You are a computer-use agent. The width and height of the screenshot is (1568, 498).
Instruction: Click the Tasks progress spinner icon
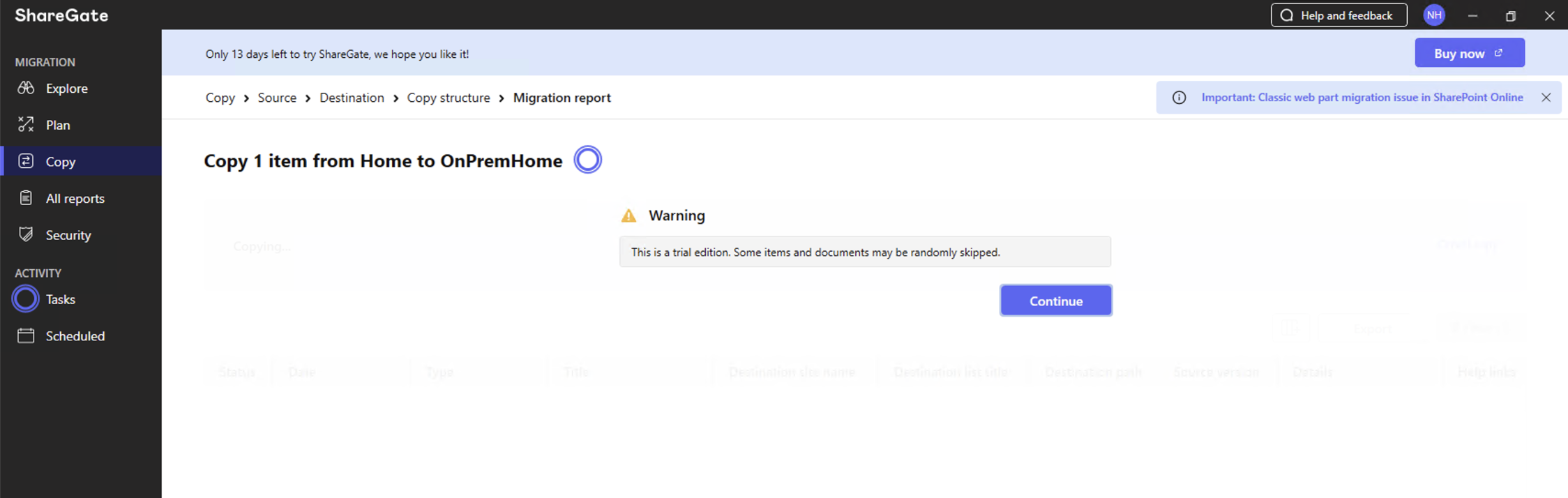pyautogui.click(x=26, y=299)
